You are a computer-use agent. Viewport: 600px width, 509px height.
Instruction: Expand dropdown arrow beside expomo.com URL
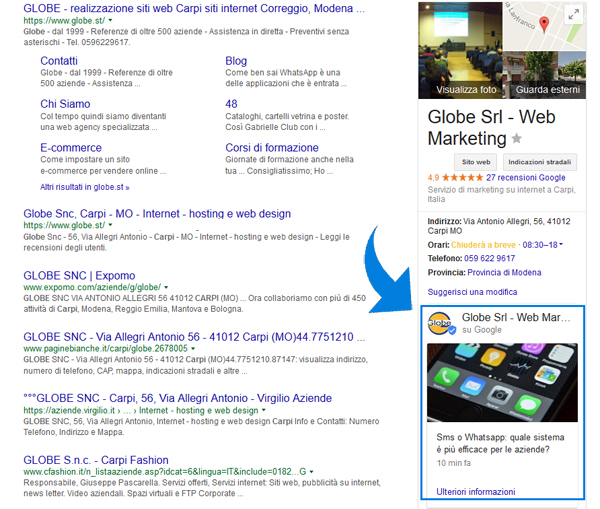166,287
